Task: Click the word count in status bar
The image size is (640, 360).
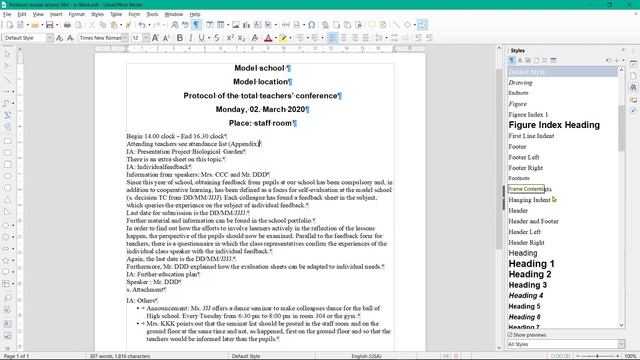Action: [x=120, y=356]
